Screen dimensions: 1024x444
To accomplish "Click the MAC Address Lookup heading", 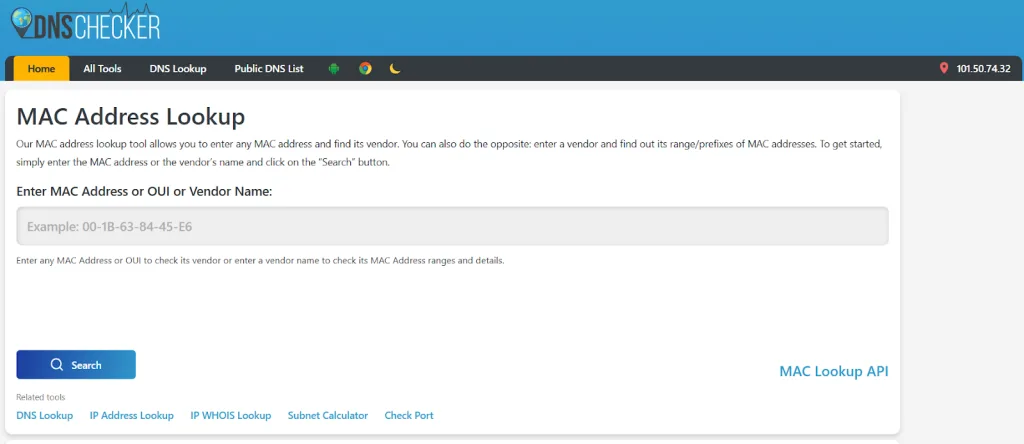I will point(131,117).
